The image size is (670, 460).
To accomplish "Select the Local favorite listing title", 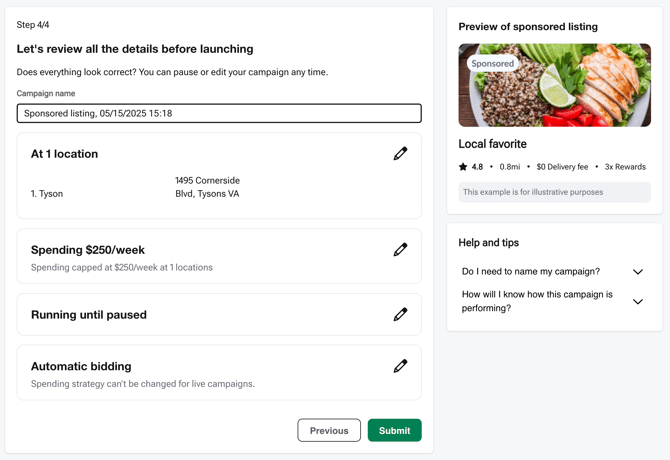I will point(493,144).
